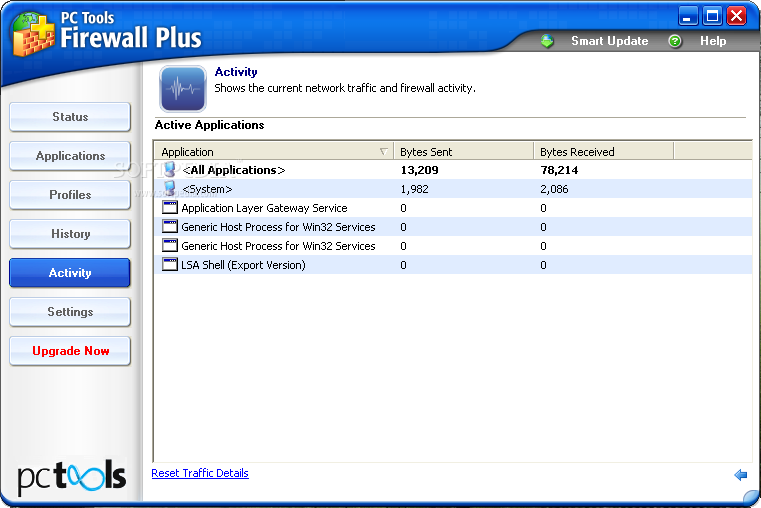Click the 1,982 bytes sent value
The height and width of the screenshot is (508, 761).
(x=414, y=189)
